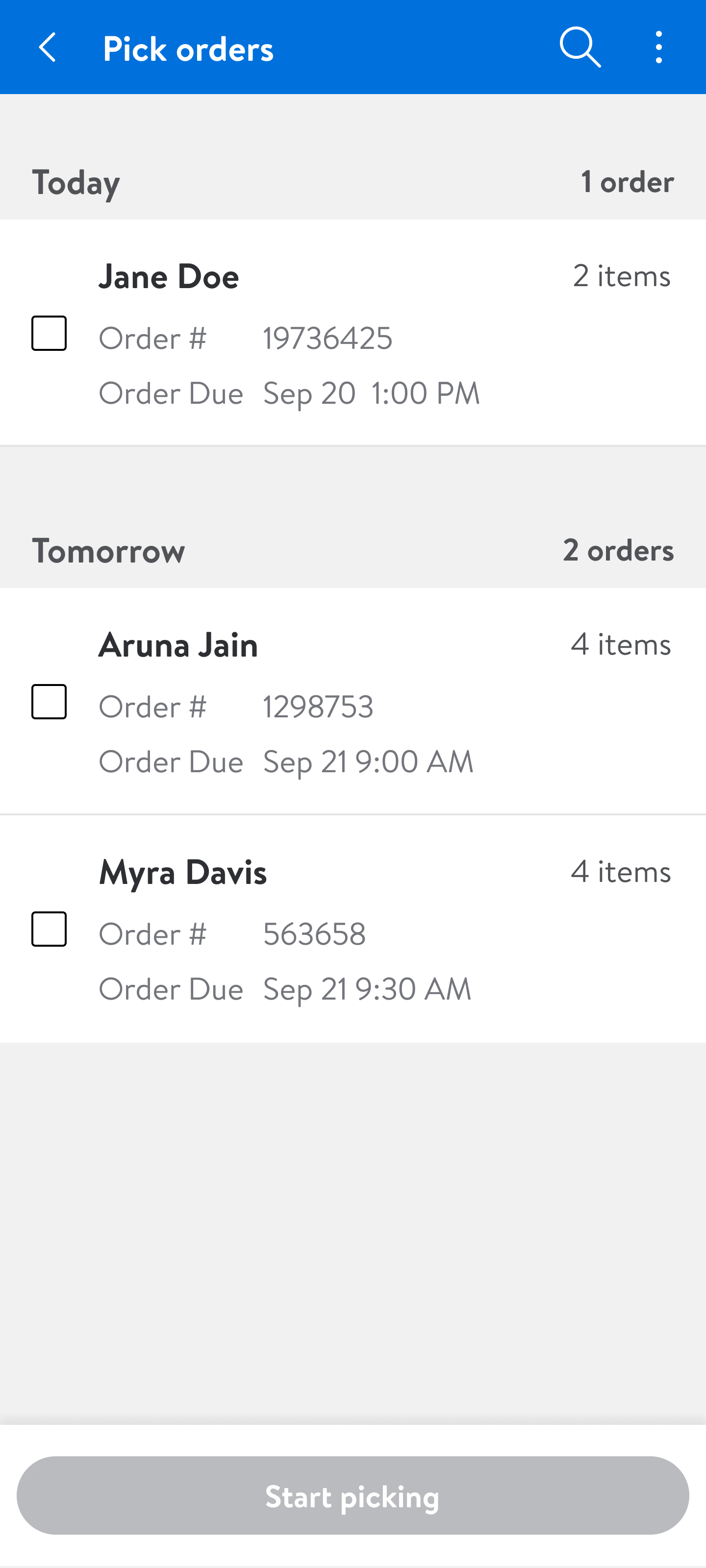
Task: Select Aruna Jain's order checkbox
Action: pos(50,701)
